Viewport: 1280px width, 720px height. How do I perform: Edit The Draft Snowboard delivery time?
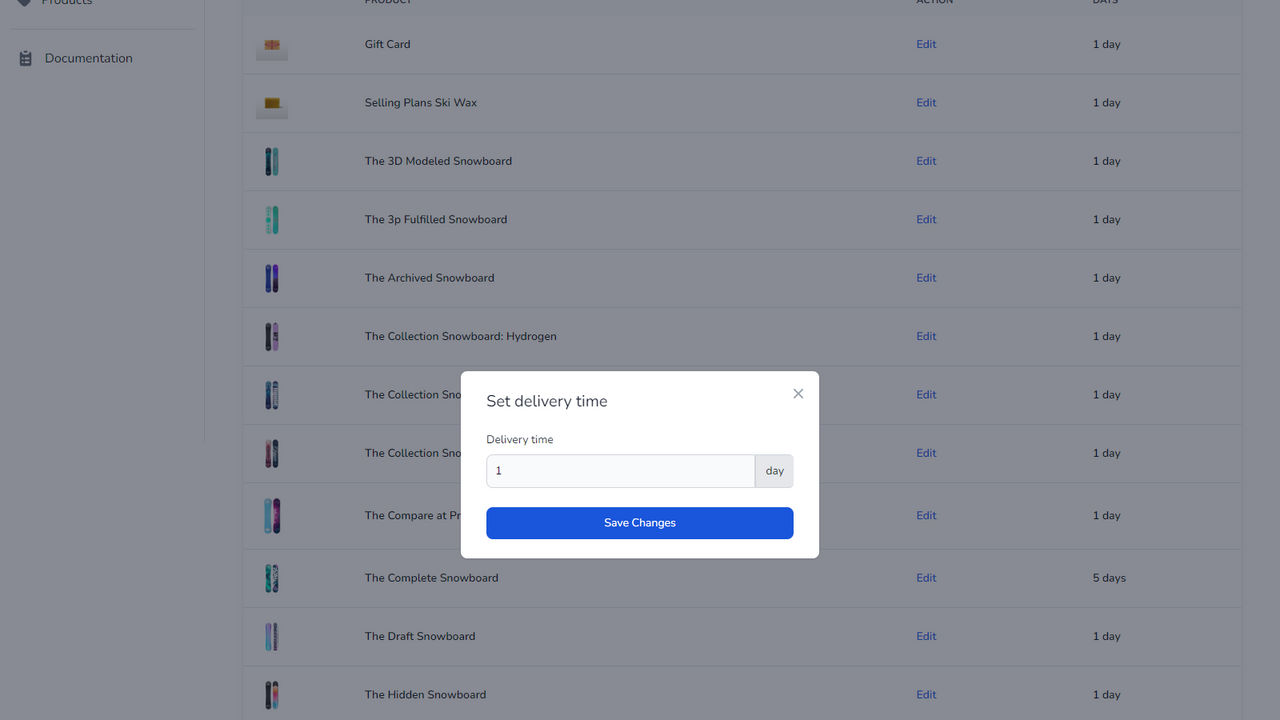pyautogui.click(x=926, y=636)
